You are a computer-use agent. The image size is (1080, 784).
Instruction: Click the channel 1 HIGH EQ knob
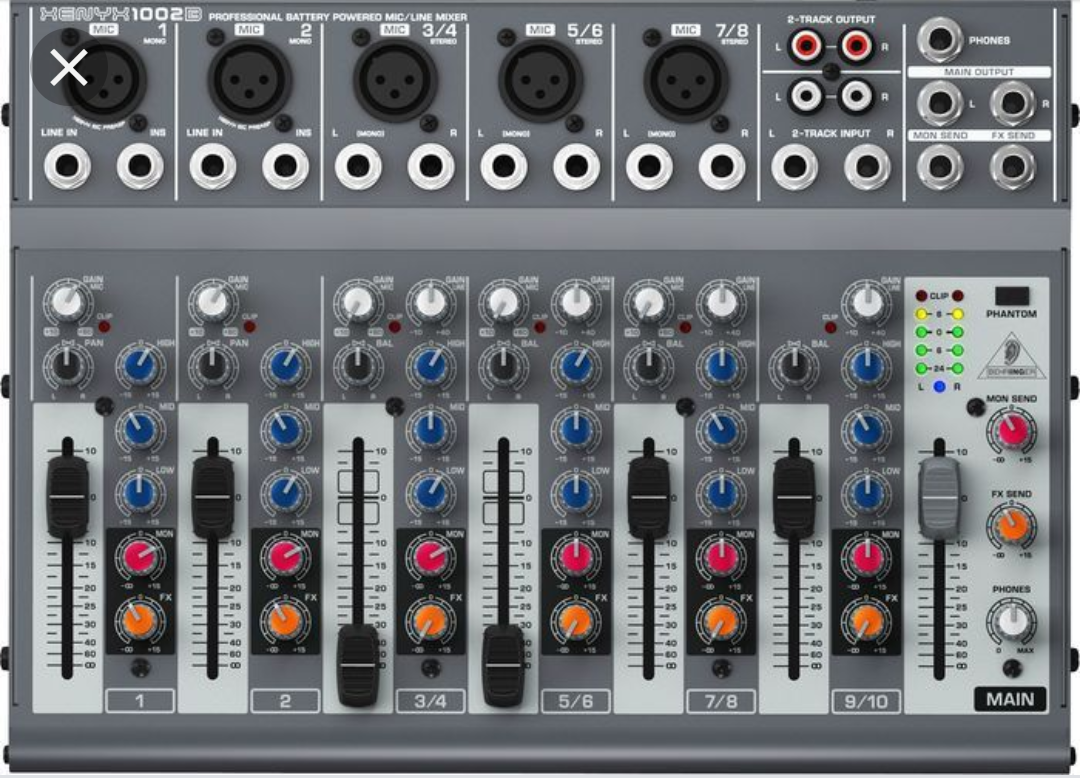[140, 365]
